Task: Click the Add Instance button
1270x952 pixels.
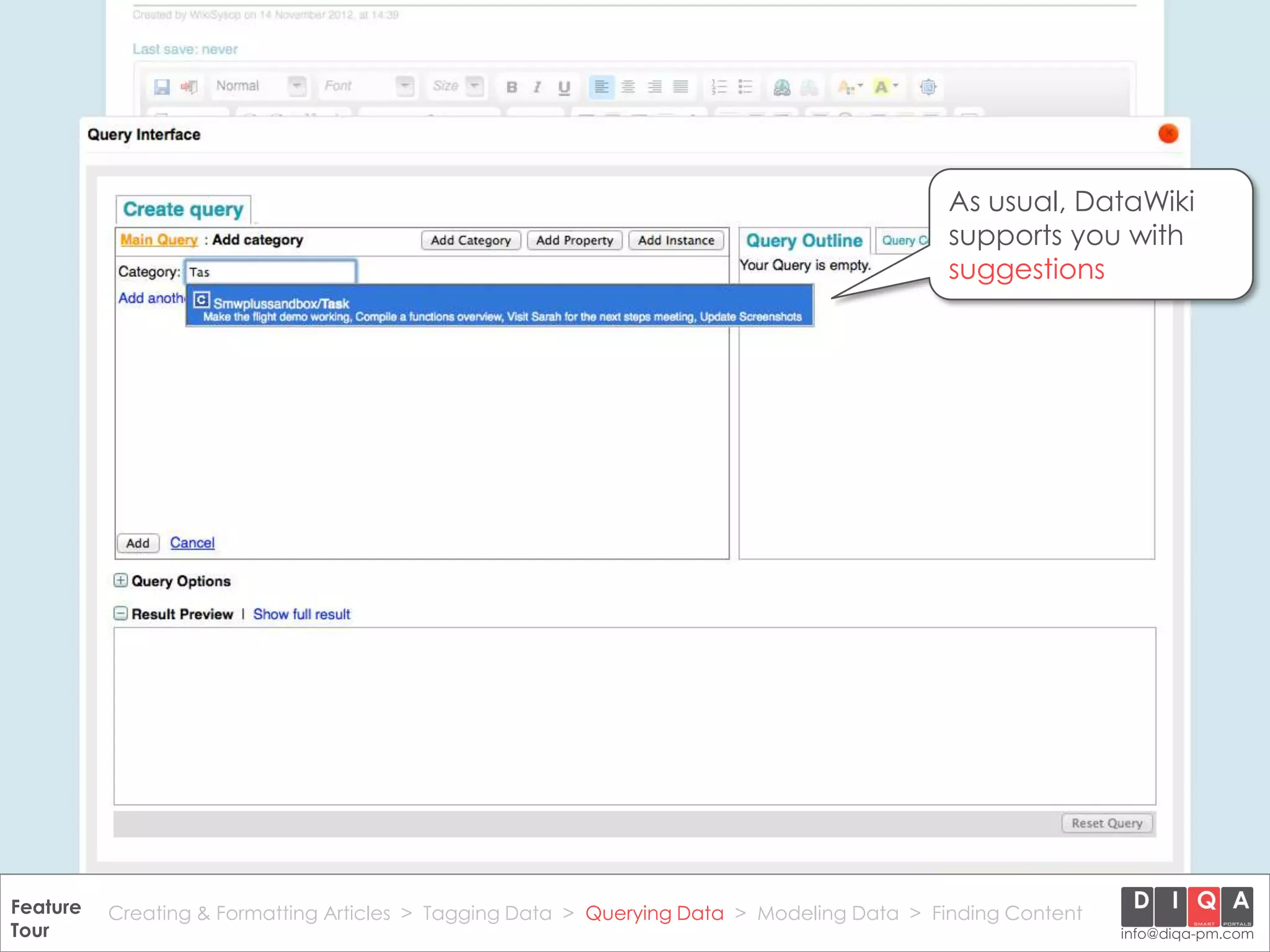Action: 676,240
